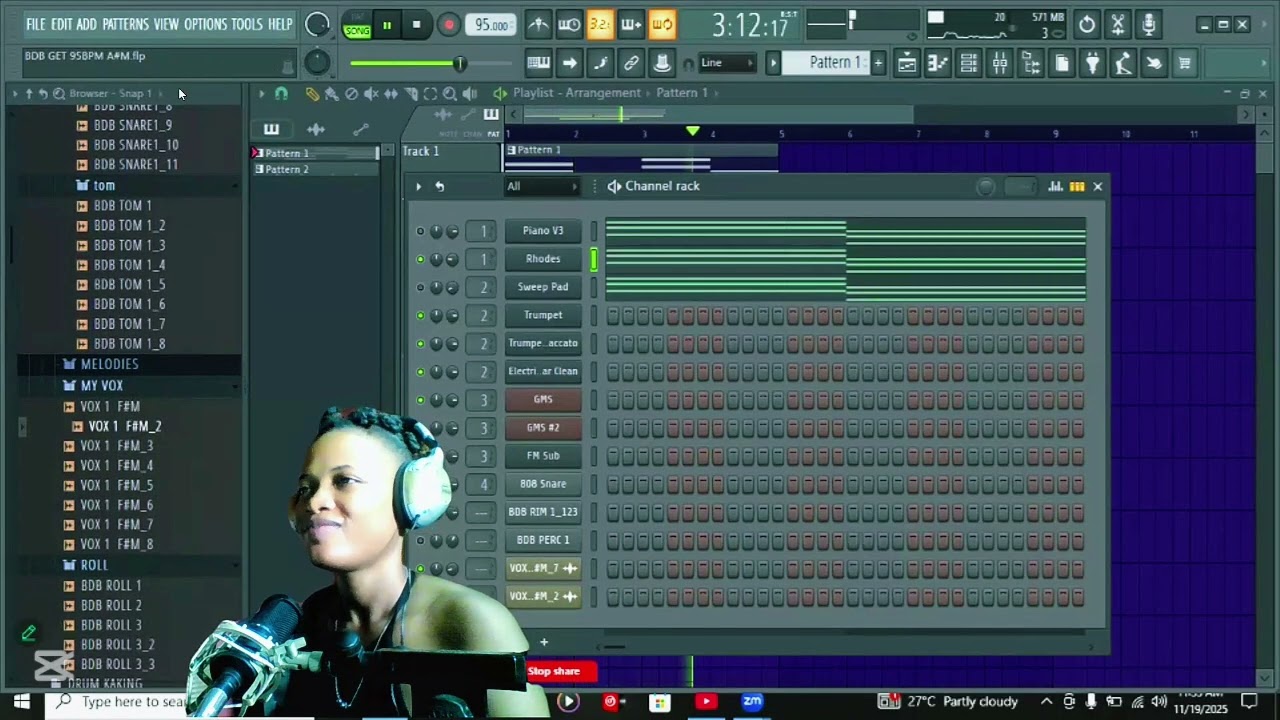Click the link/multilink to controllers icon

pyautogui.click(x=631, y=63)
